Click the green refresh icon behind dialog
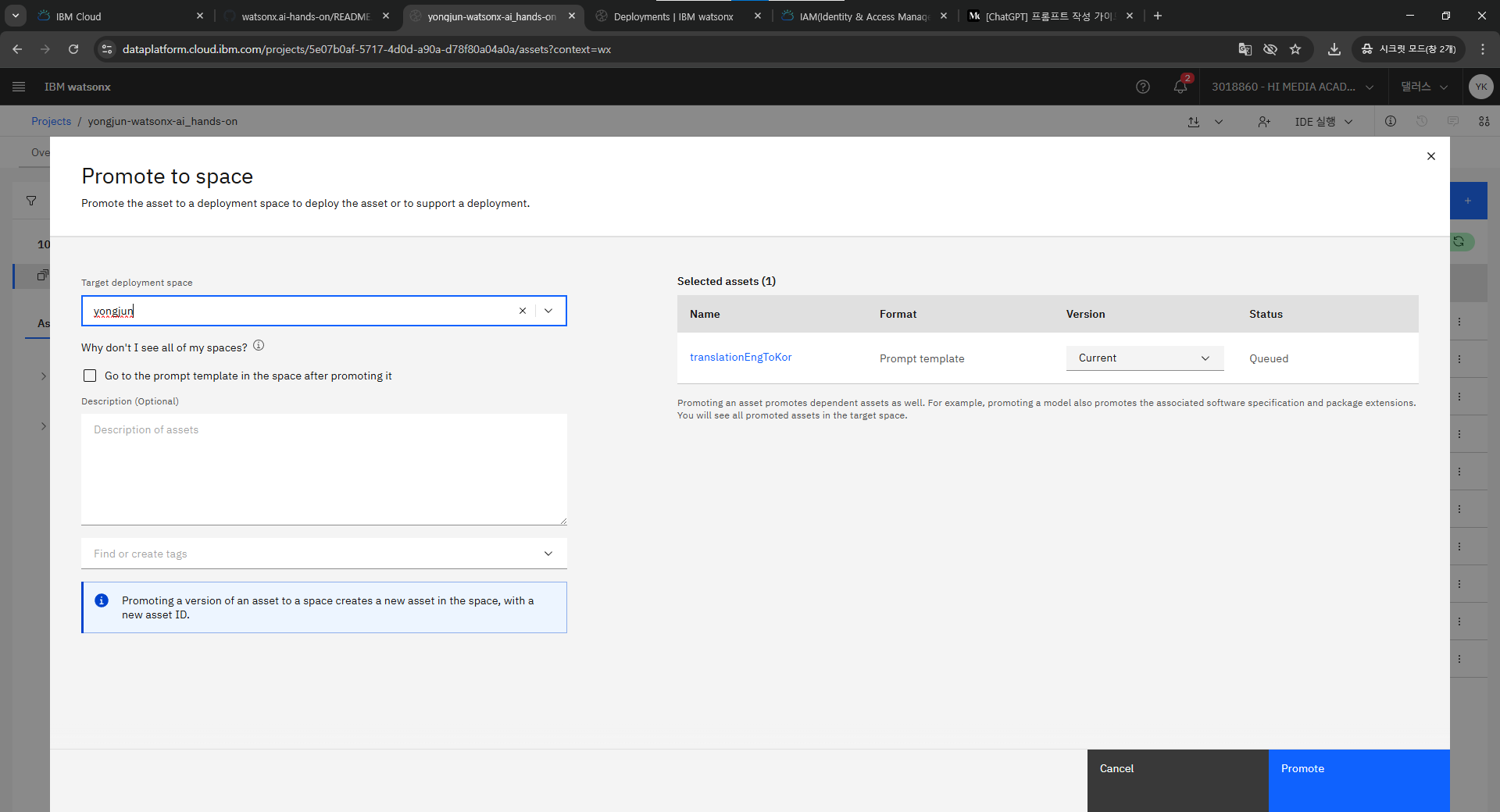The width and height of the screenshot is (1500, 812). pyautogui.click(x=1459, y=242)
